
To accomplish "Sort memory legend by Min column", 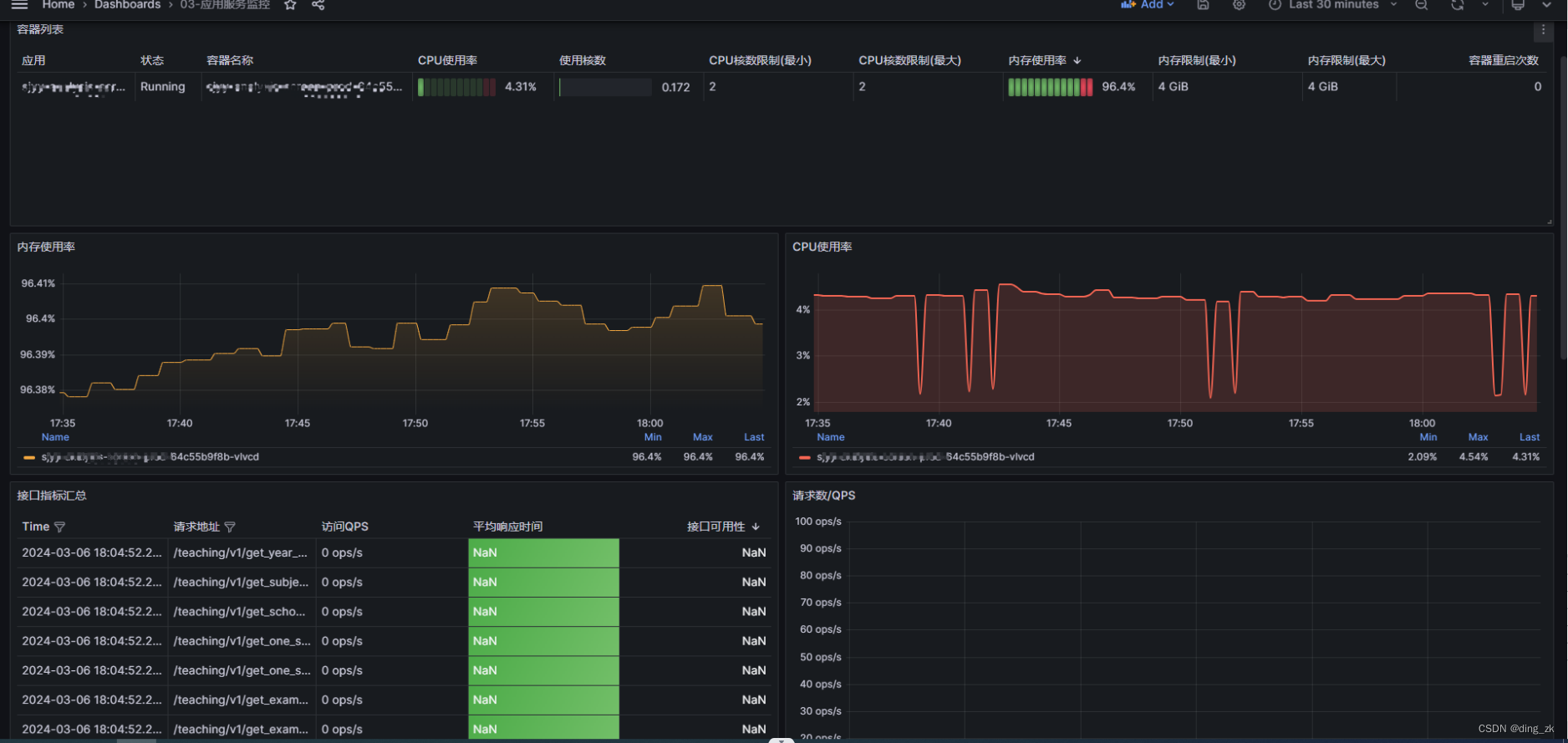I will pyautogui.click(x=653, y=437).
